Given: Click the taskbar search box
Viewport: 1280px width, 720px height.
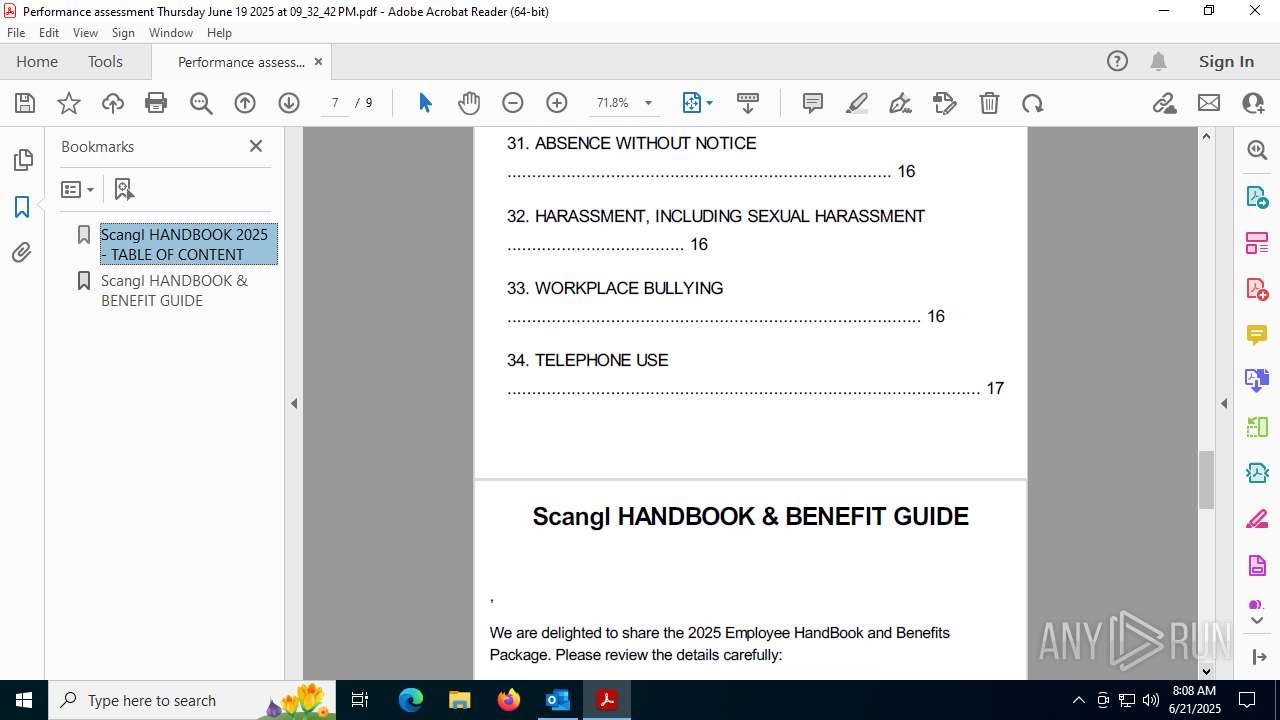Looking at the screenshot, I should click(190, 700).
